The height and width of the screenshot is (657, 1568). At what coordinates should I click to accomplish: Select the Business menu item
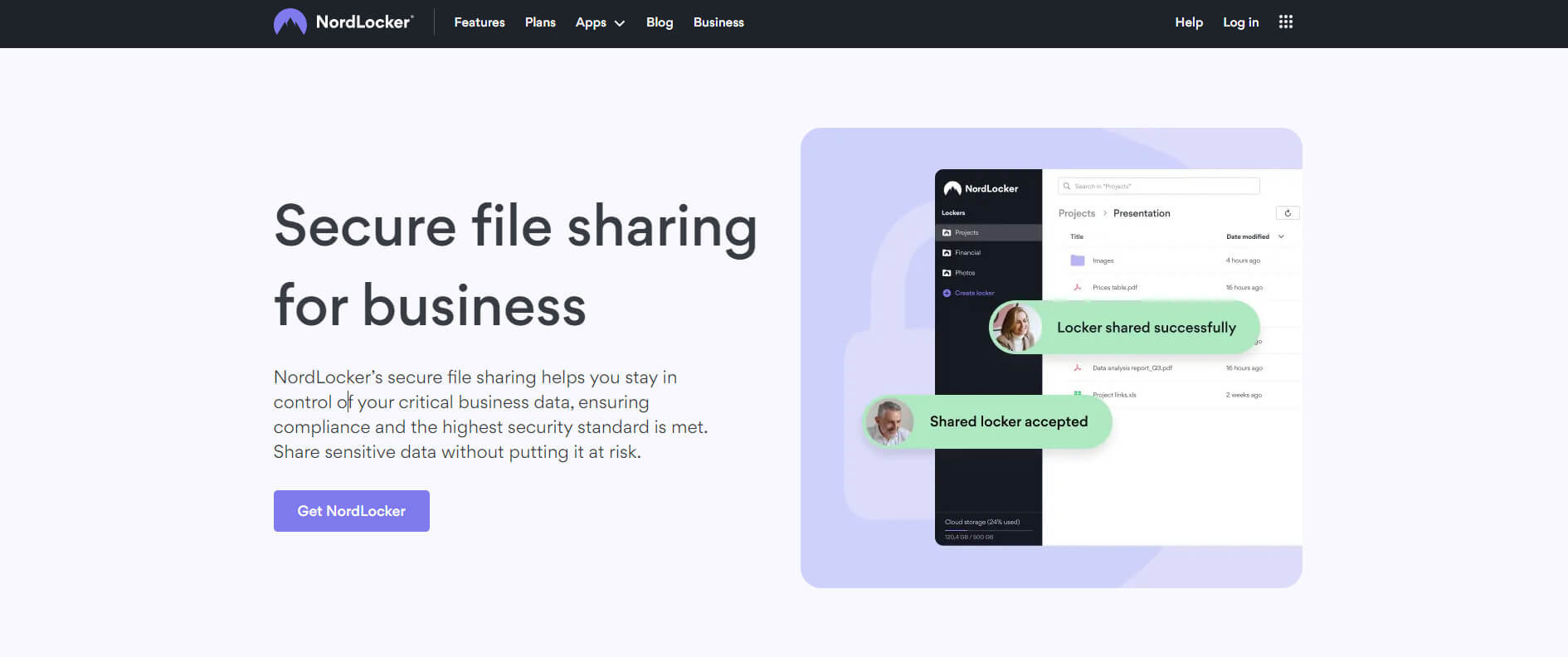tap(718, 22)
